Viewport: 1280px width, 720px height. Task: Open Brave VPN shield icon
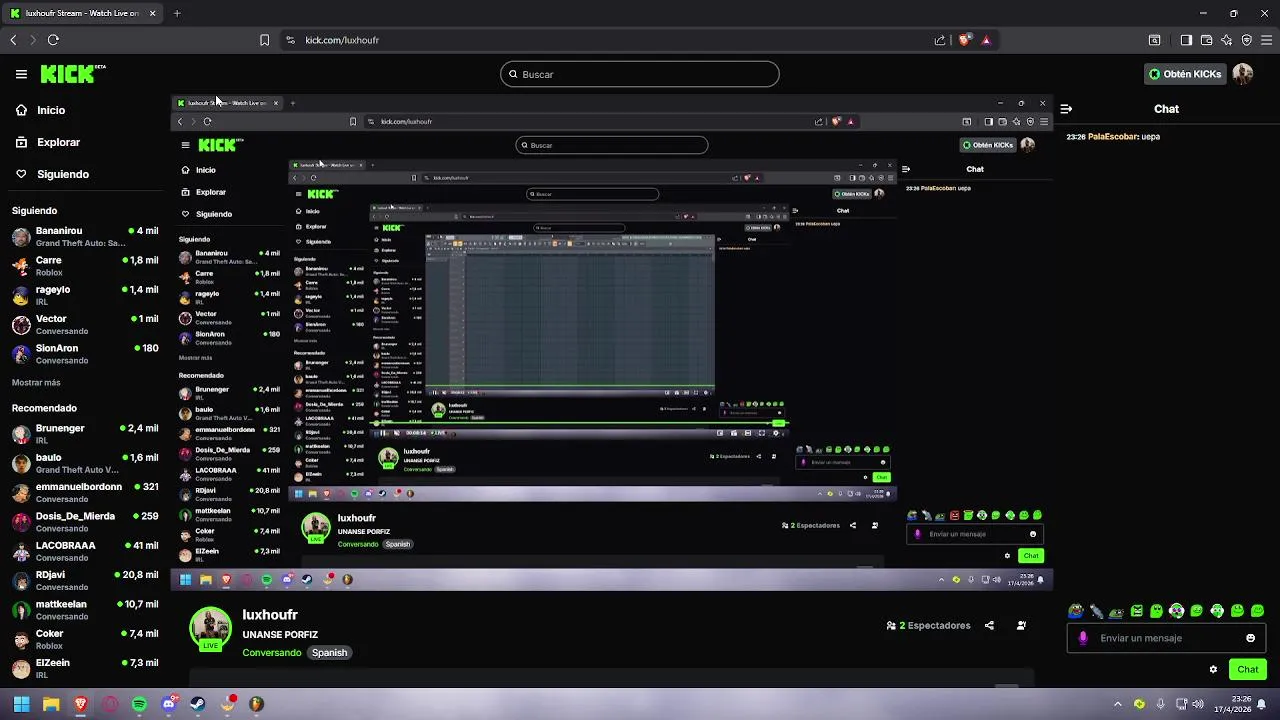(1247, 40)
